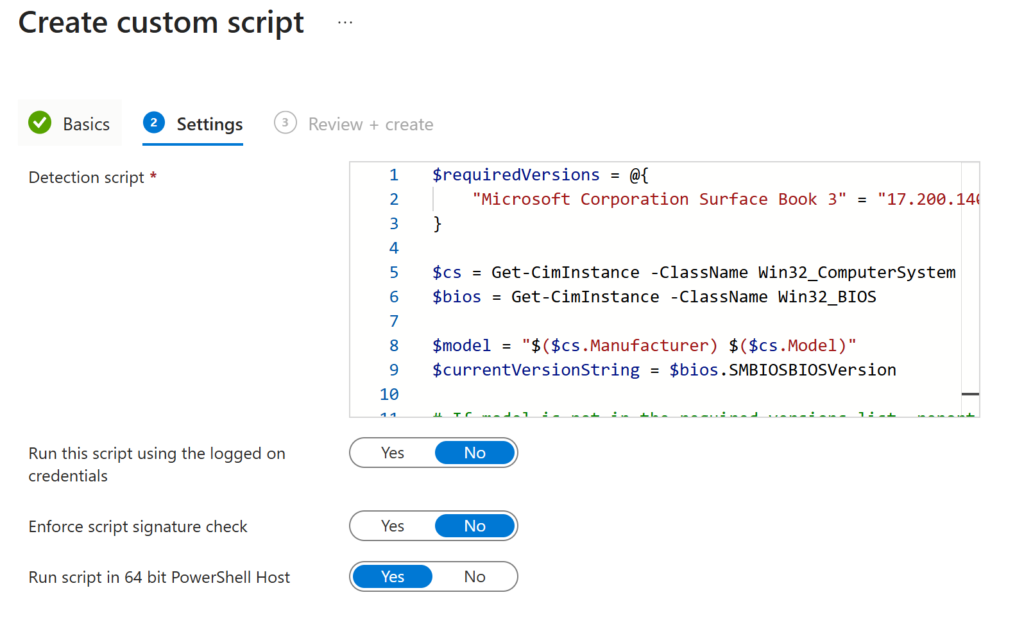Click the green checkmark icon on Basics
This screenshot has height=622, width=1024.
point(40,123)
